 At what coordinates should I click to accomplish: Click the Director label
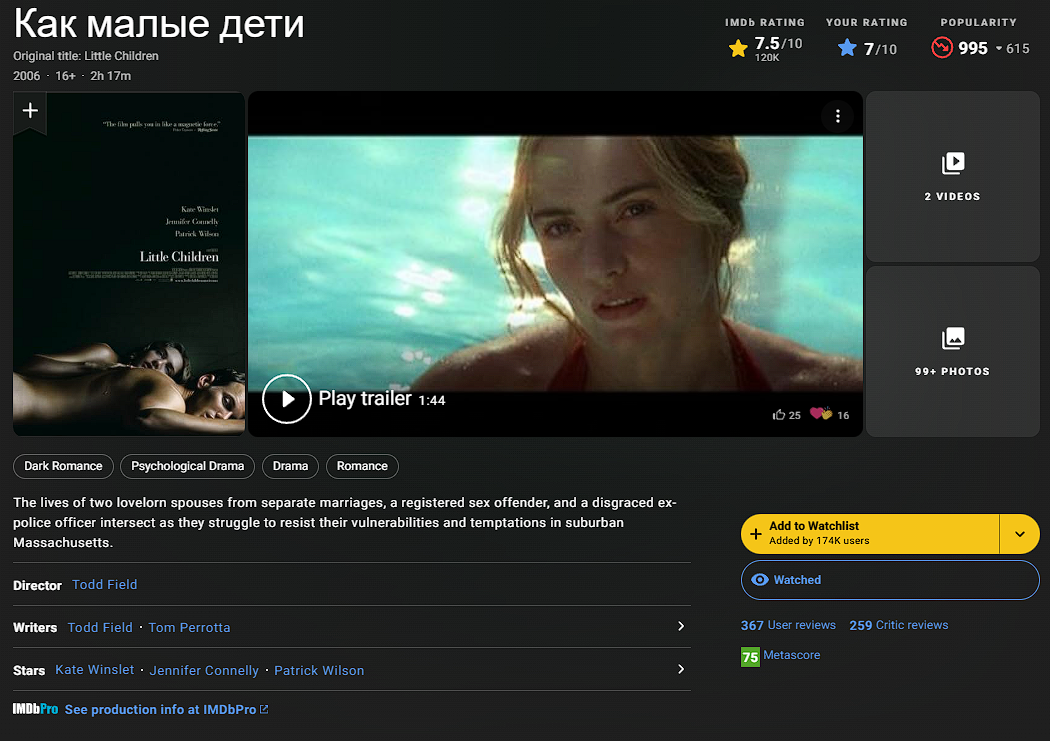[38, 586]
